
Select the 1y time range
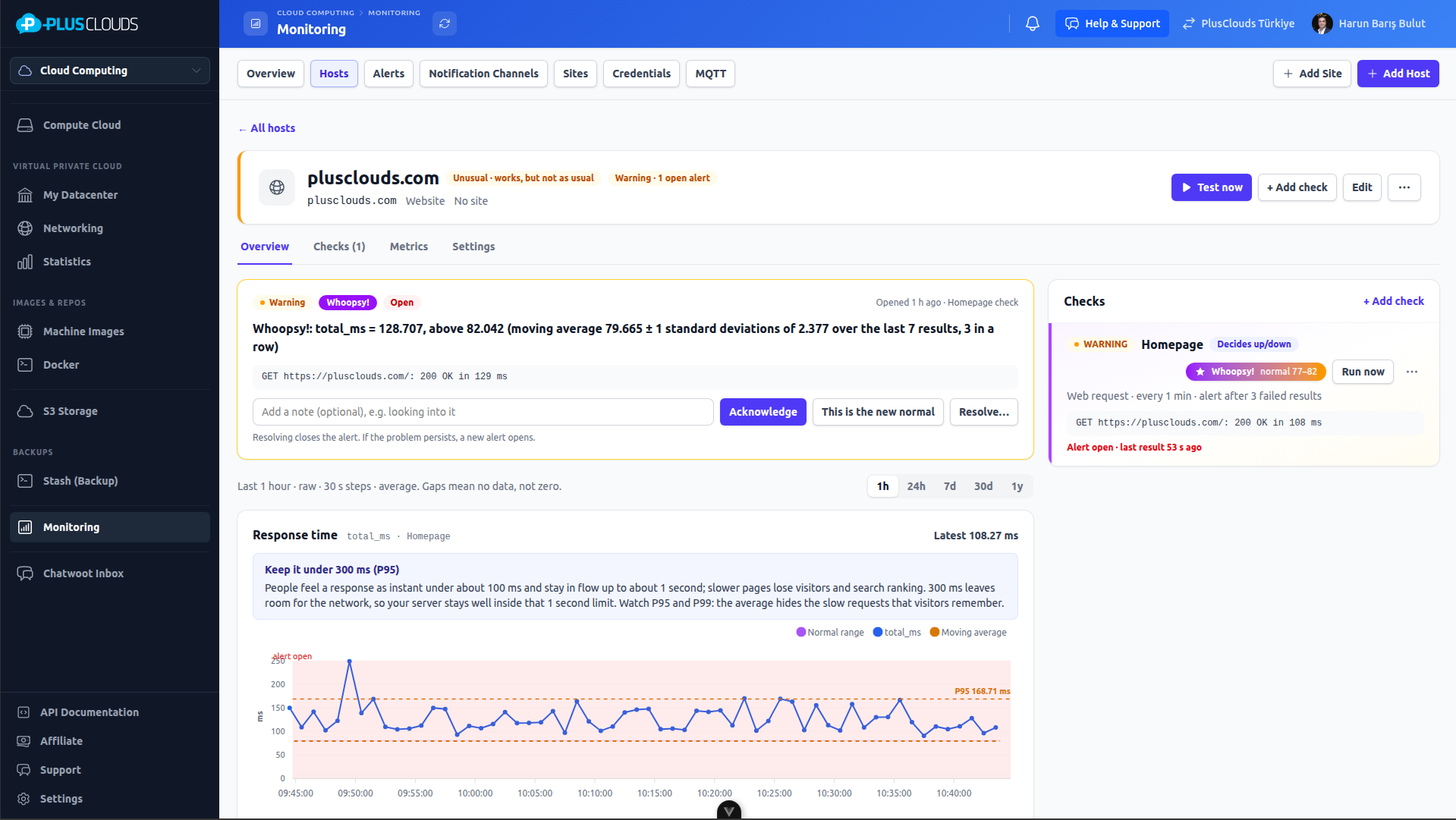click(x=1017, y=486)
